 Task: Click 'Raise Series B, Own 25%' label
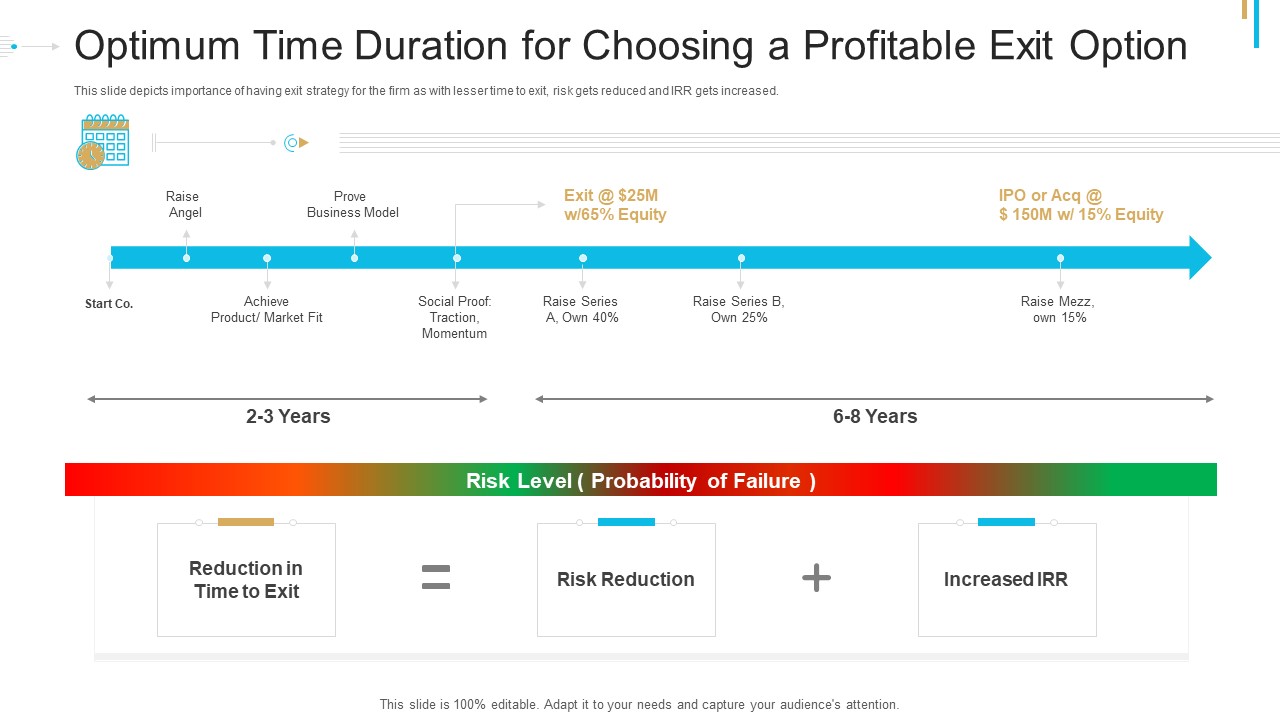coord(739,310)
